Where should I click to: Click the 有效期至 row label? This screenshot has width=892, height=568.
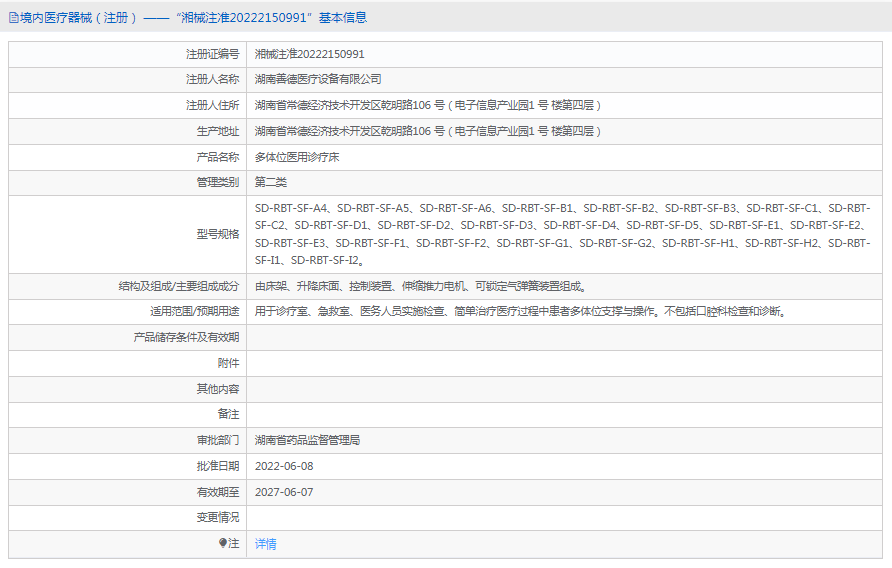tap(218, 492)
